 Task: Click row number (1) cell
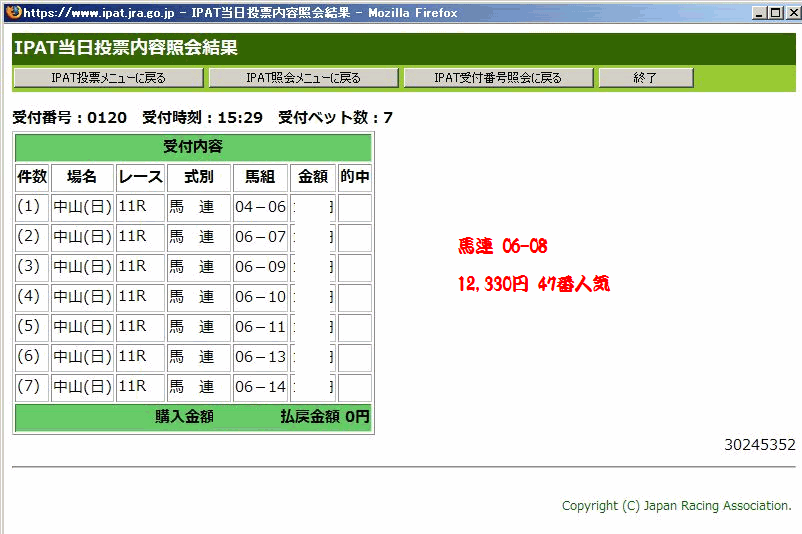point(32,207)
